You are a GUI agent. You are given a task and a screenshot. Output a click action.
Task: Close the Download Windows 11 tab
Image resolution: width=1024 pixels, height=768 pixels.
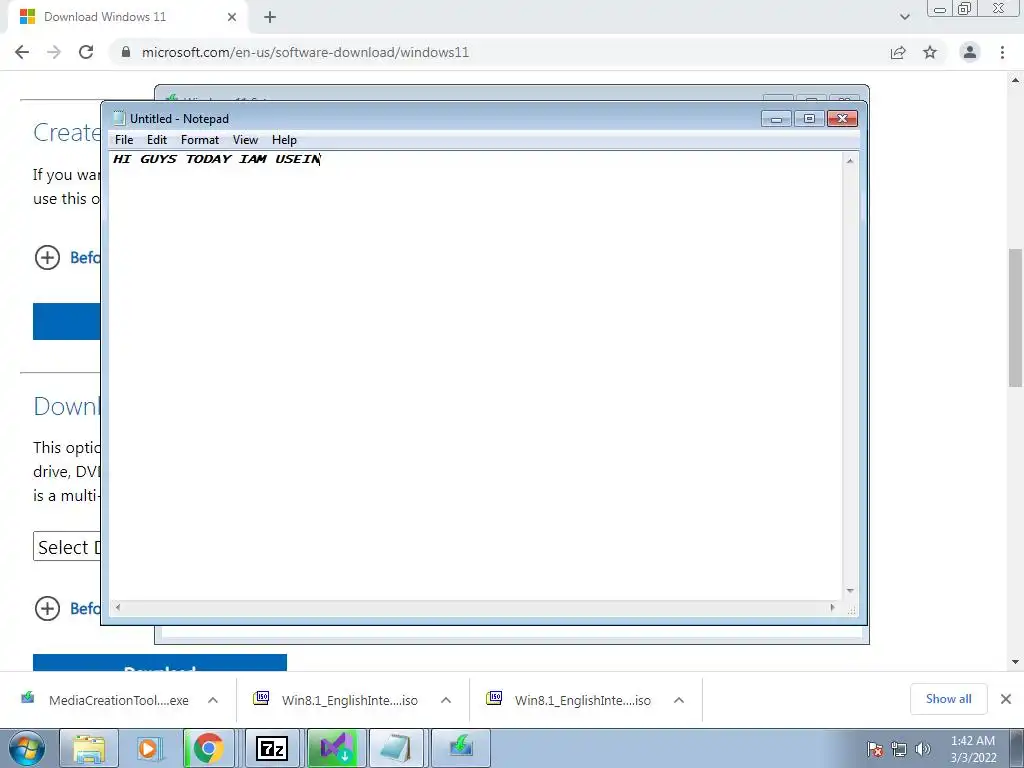[232, 17]
